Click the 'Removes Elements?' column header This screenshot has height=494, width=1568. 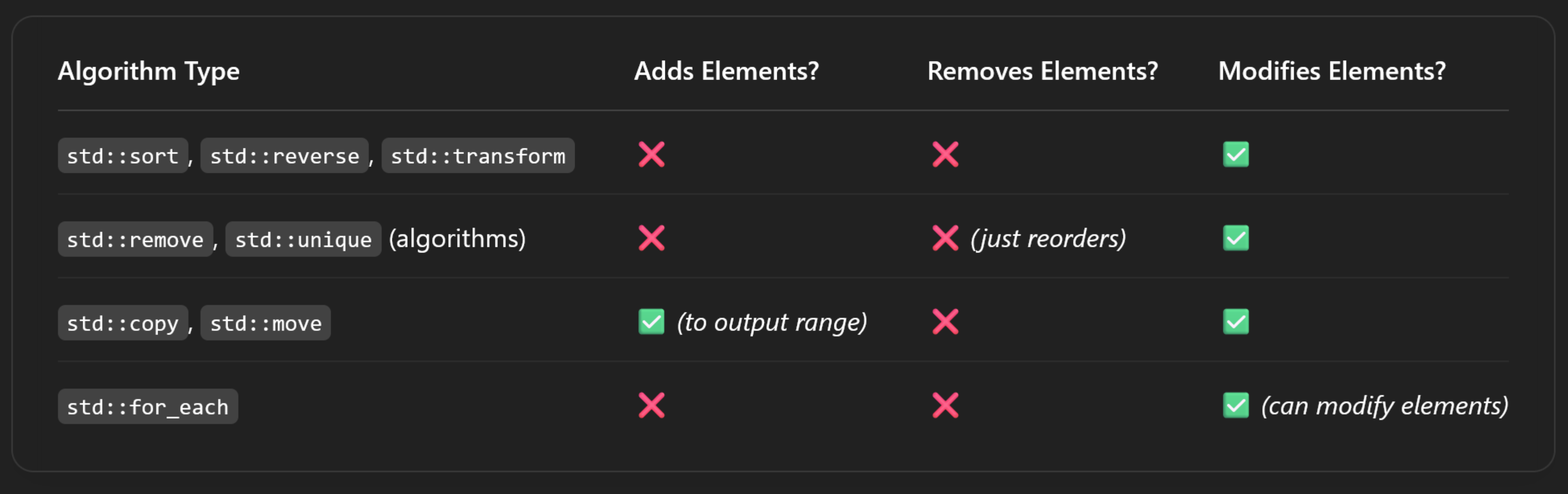point(1043,71)
